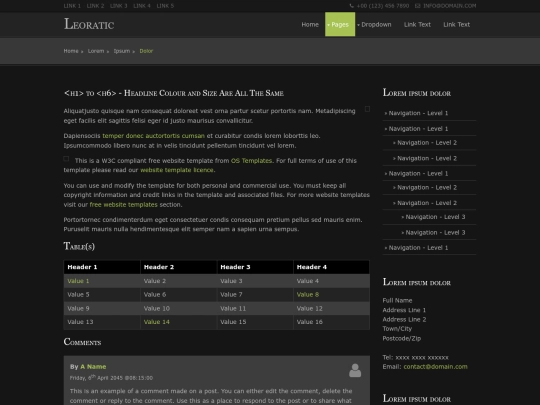Open the last Navigation - Level 1 sidebar link
The width and height of the screenshot is (540, 405).
click(x=418, y=248)
